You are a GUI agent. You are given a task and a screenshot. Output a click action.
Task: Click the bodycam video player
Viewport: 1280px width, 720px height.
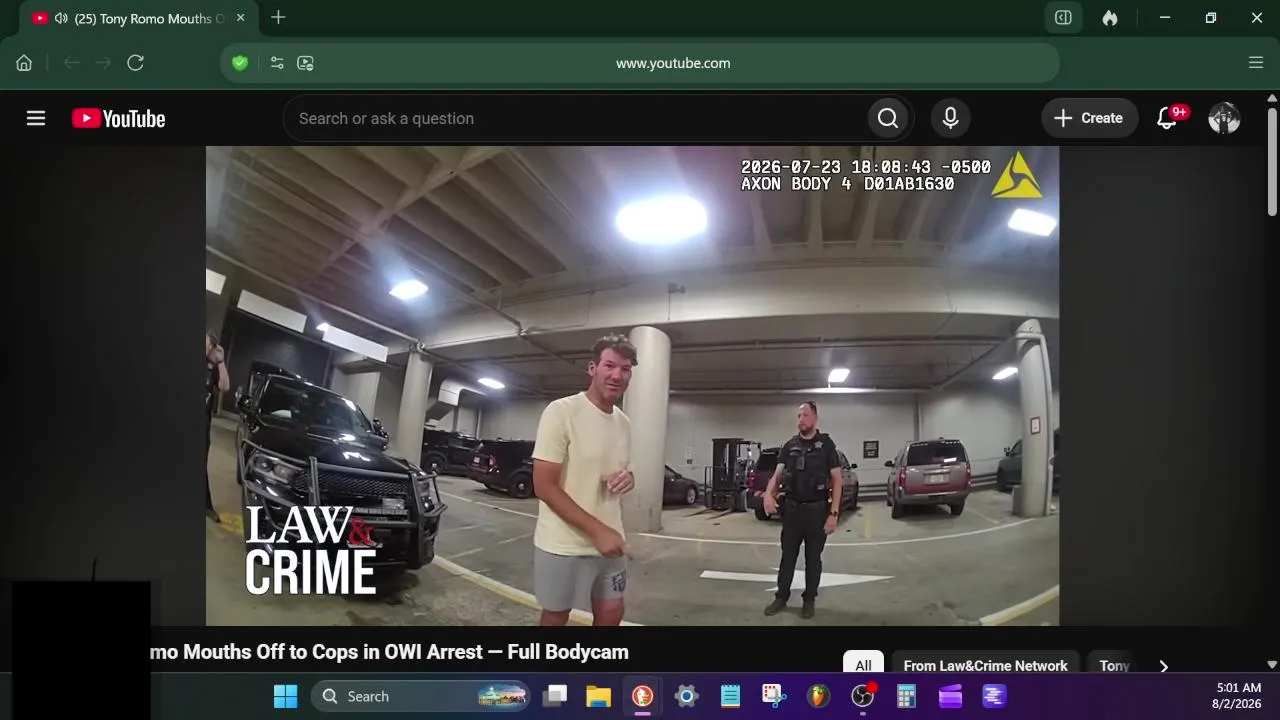[x=632, y=386]
